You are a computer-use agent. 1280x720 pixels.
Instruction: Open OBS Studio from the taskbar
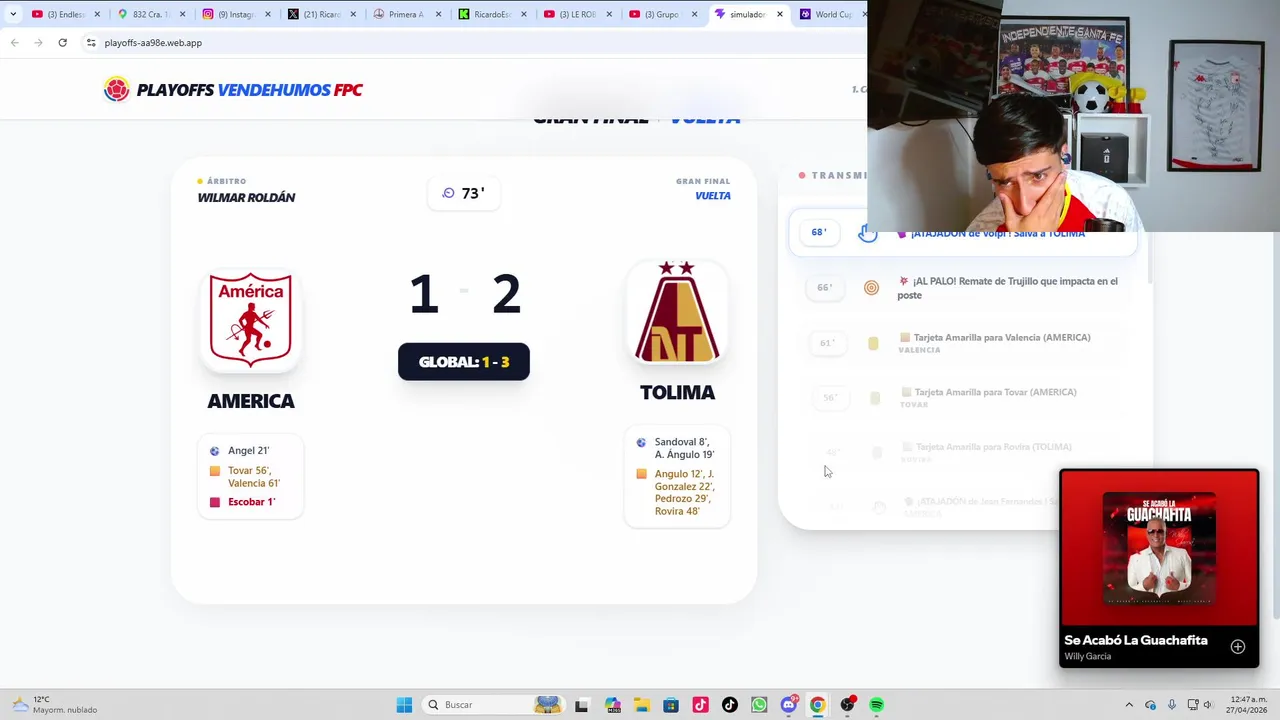[x=848, y=705]
